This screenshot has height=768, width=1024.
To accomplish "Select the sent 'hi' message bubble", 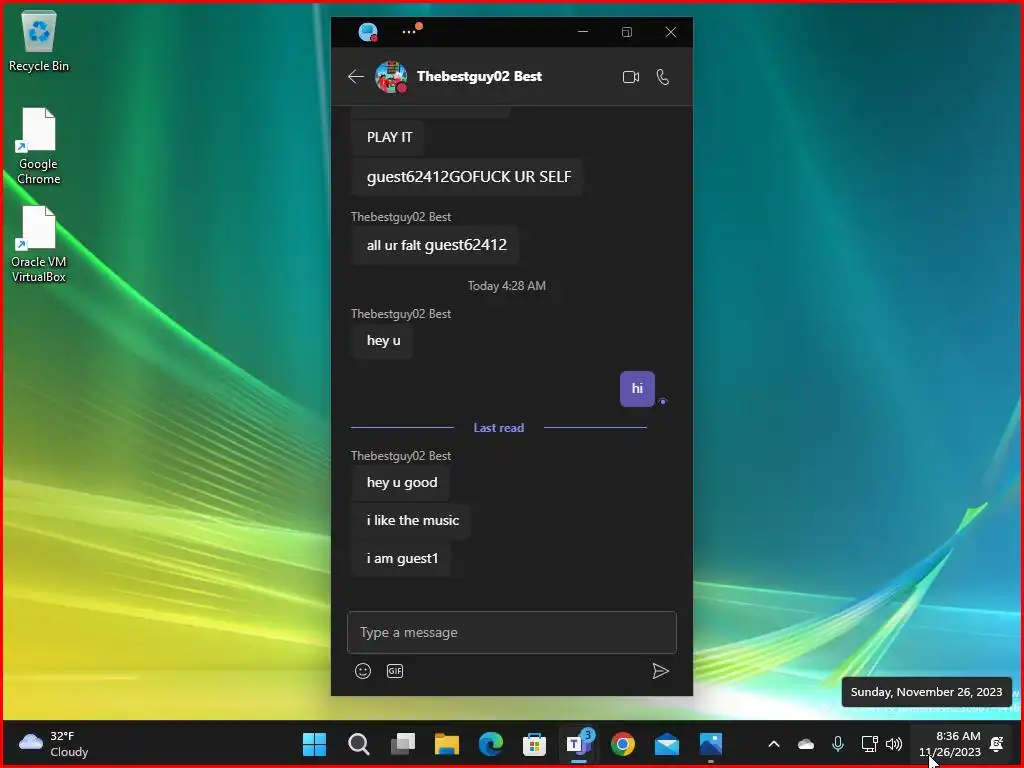I will point(637,389).
